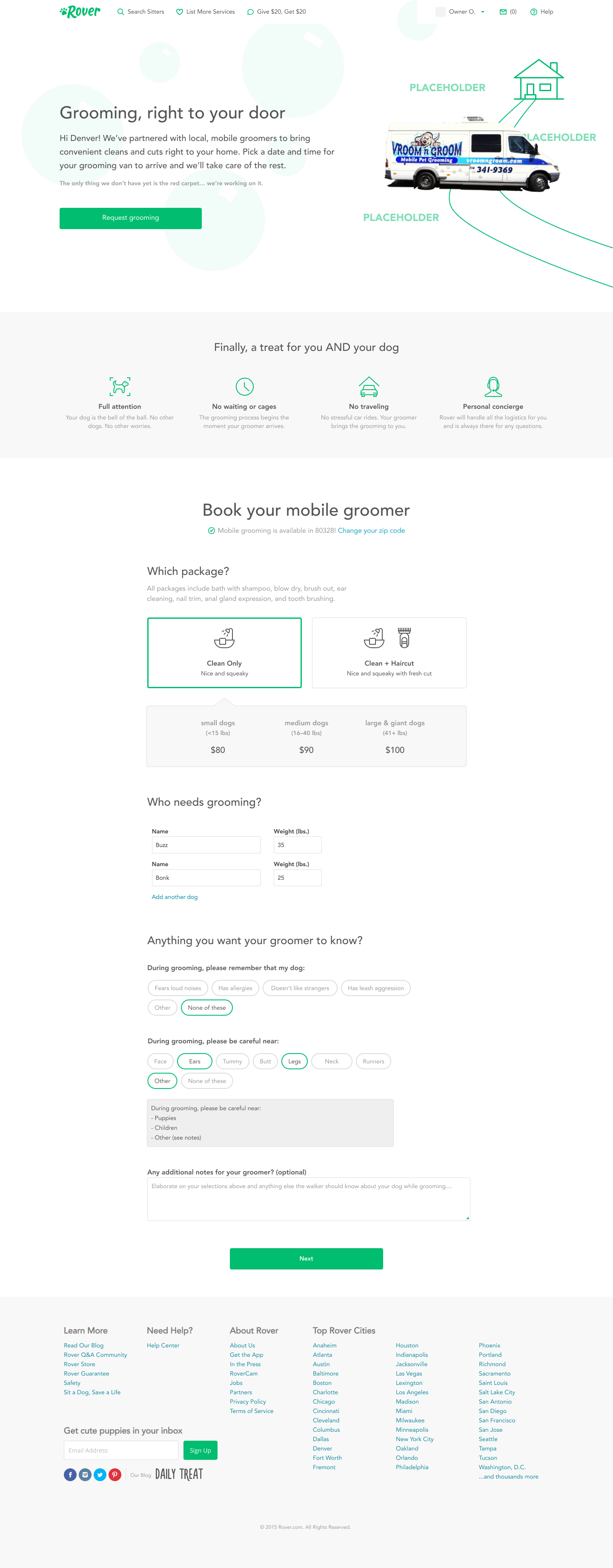Click Change your zip code link
This screenshot has width=613, height=1568.
coord(371,531)
